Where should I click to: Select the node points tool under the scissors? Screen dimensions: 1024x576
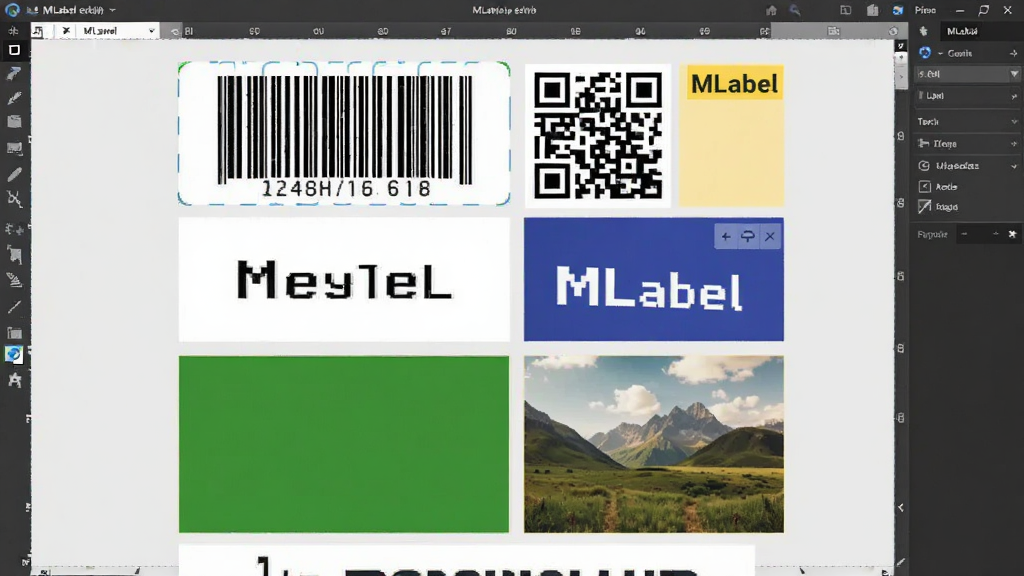pos(14,229)
